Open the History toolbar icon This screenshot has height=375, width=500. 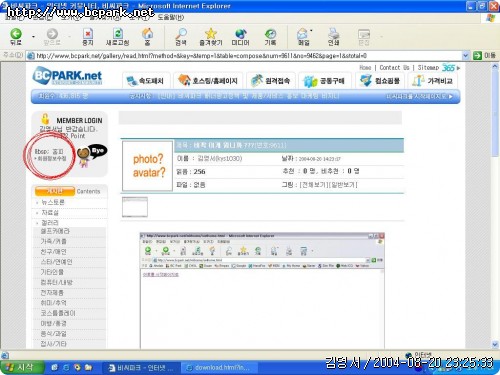(270, 36)
